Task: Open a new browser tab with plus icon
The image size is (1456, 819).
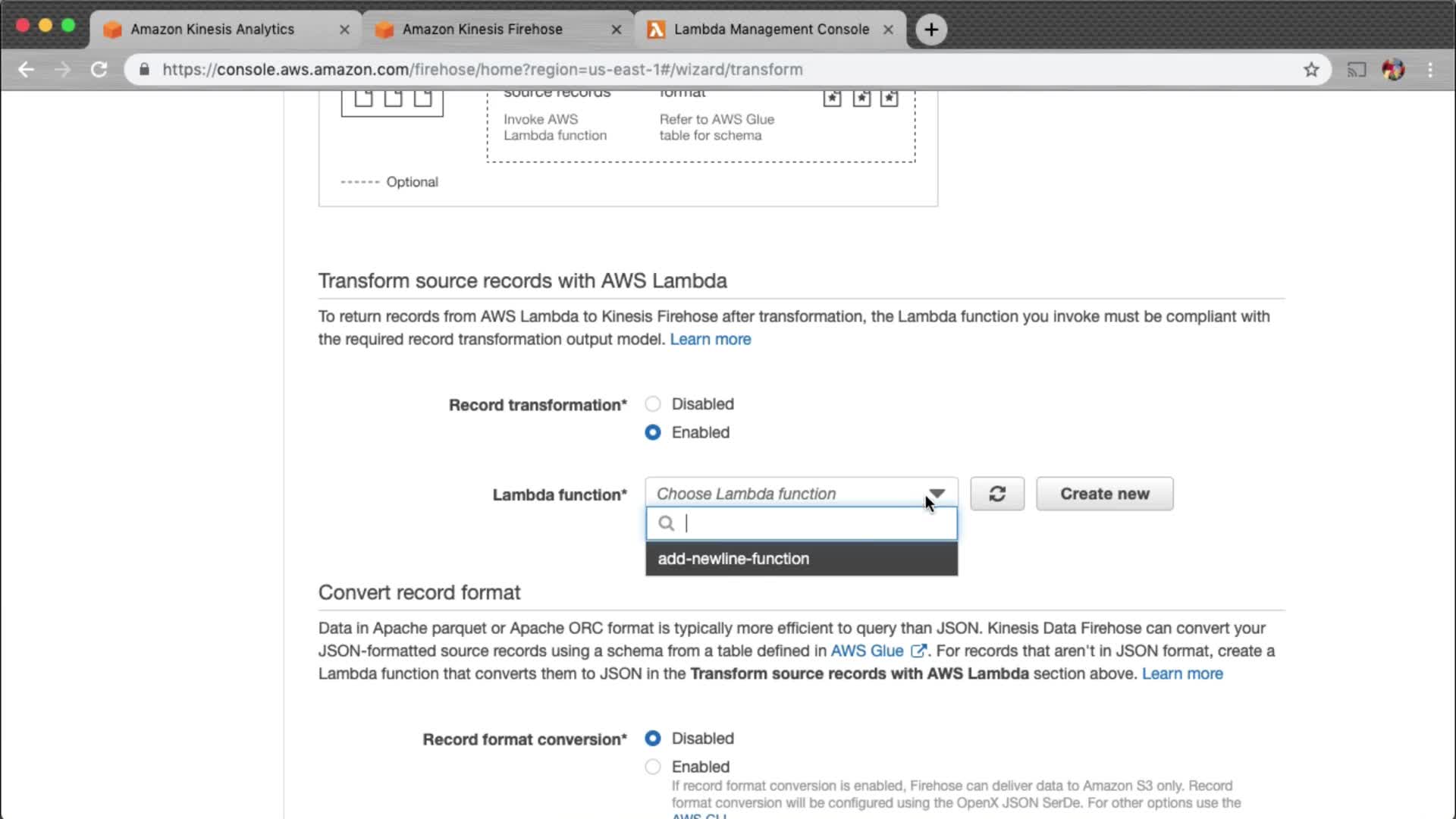Action: [931, 30]
